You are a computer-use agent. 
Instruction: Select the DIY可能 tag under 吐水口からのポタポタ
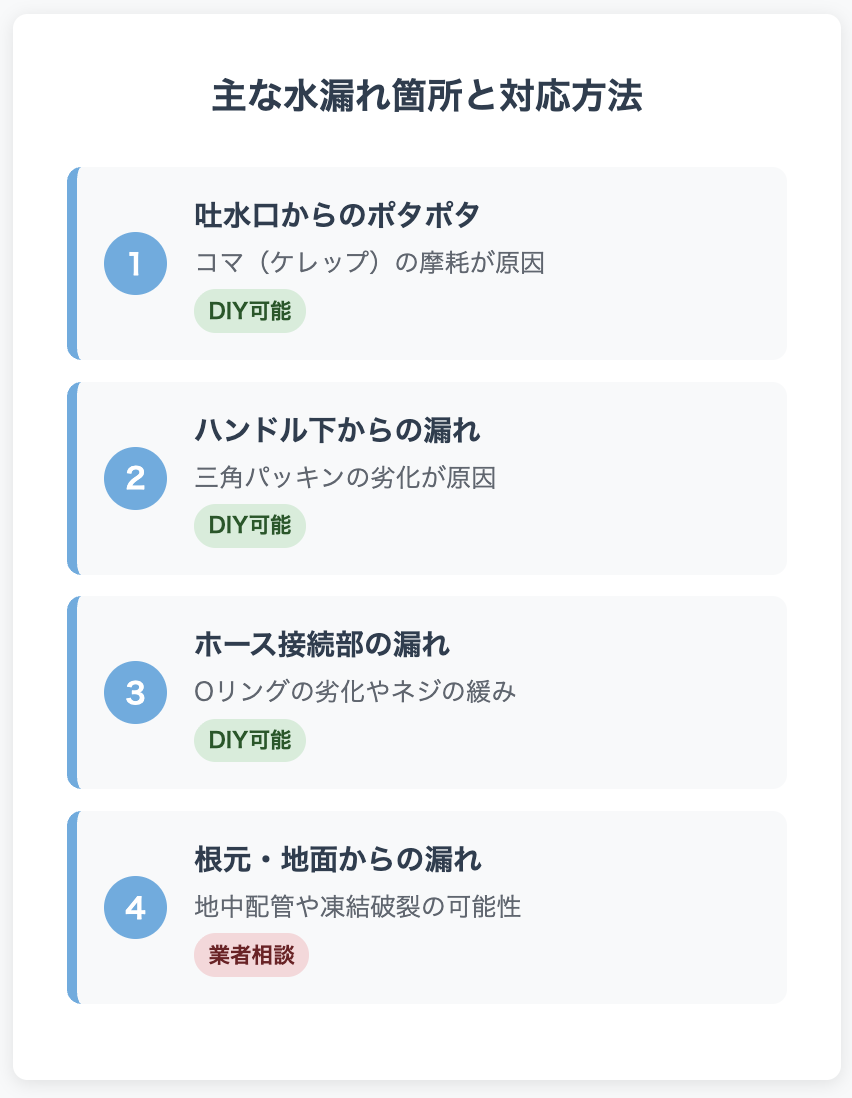250,311
